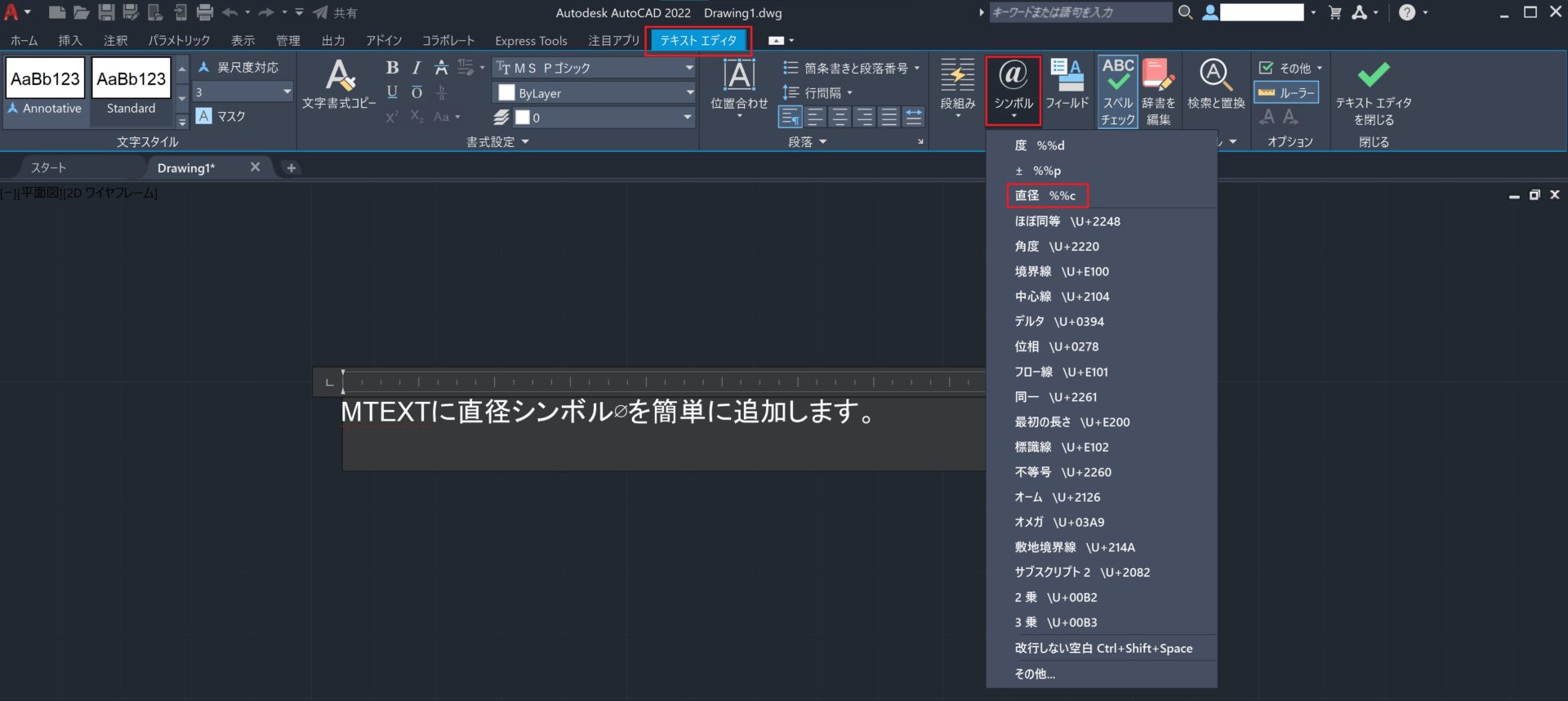Click the AutoCAD application menu logo
1568x701 pixels.
click(11, 12)
